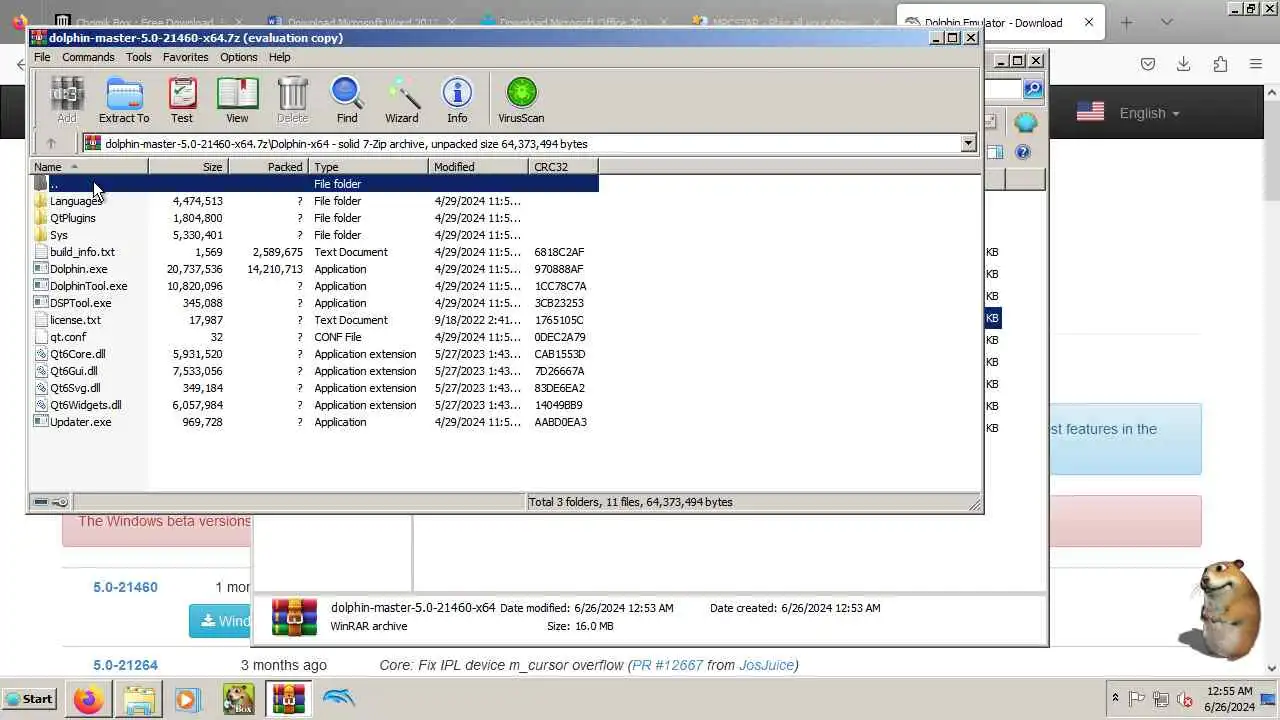Open the Options menu
Screen dimensions: 1280x720
coord(239,57)
